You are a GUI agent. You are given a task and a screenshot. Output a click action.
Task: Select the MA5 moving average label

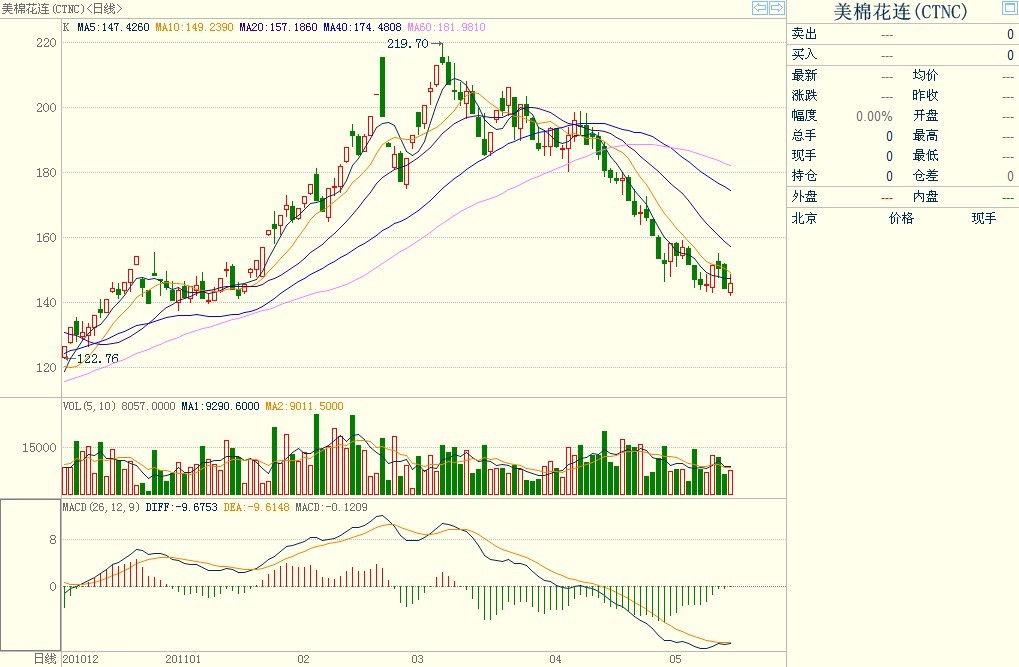113,28
